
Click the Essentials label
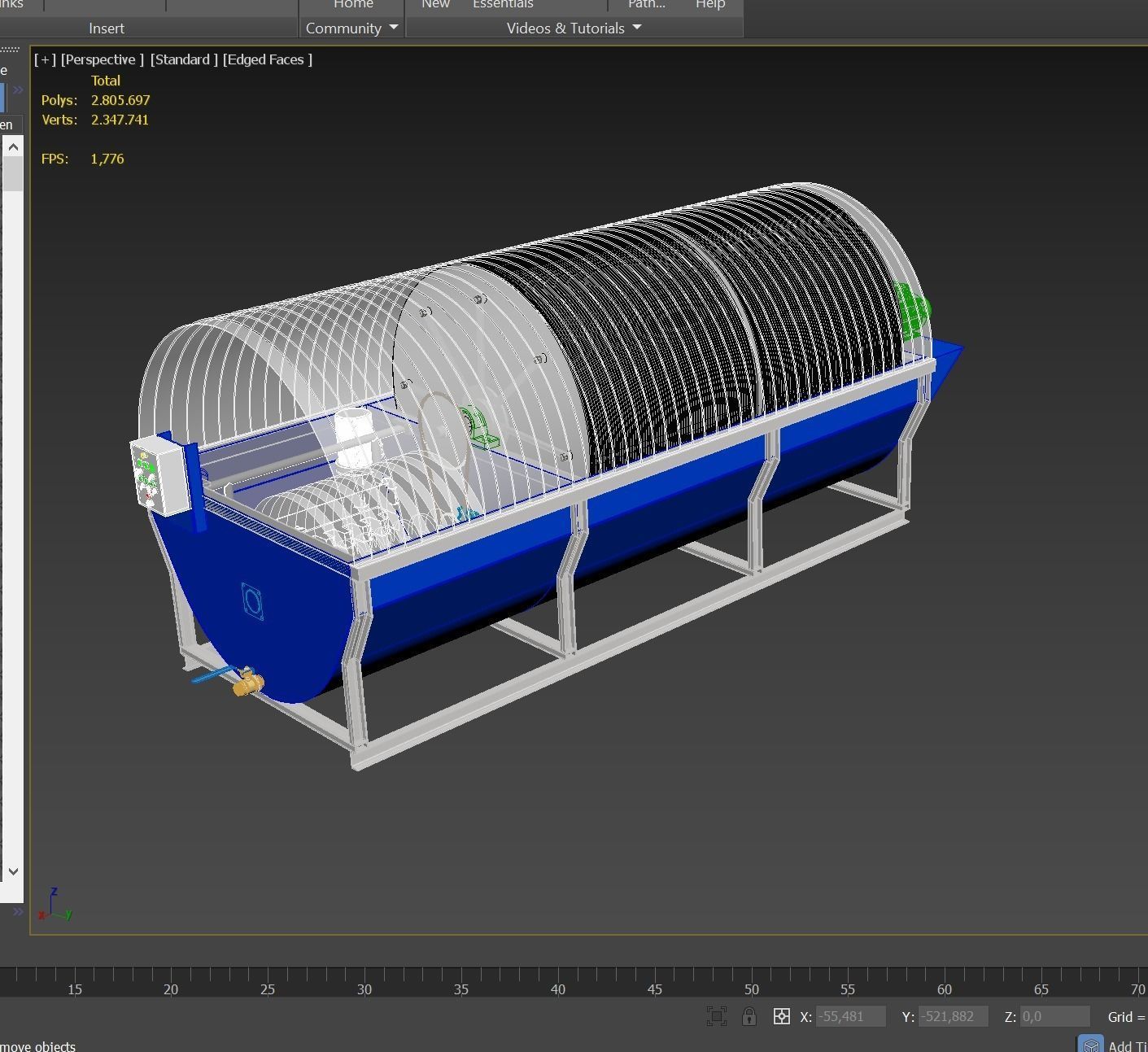(x=502, y=5)
